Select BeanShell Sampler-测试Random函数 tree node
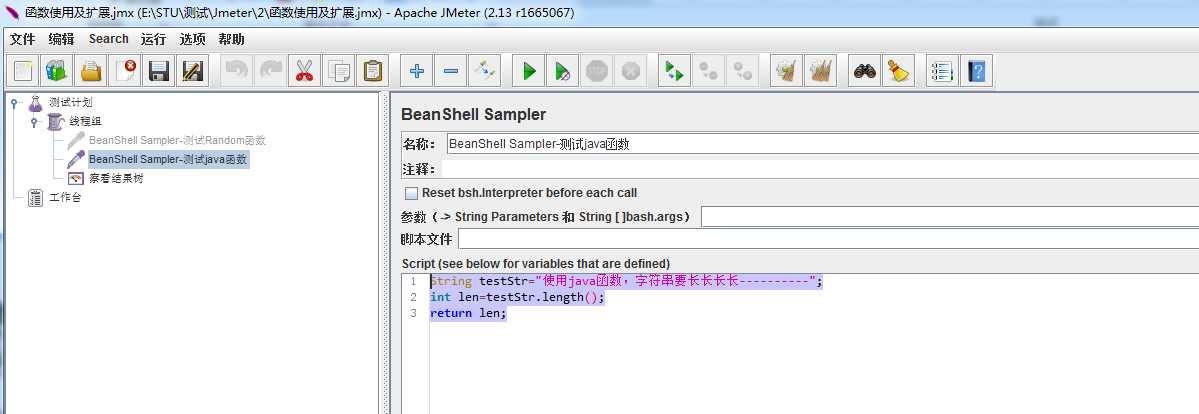 tap(177, 141)
